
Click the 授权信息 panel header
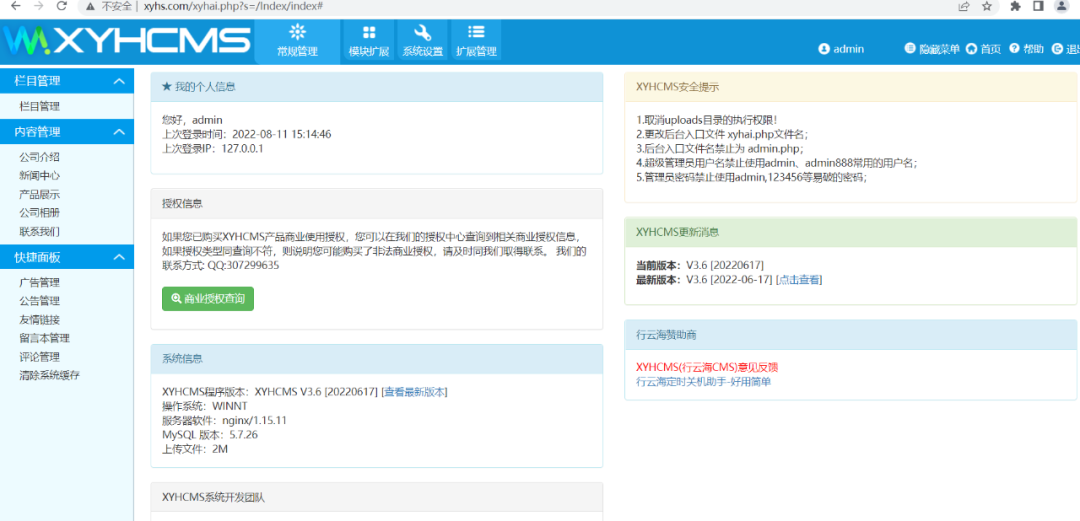[x=377, y=203]
